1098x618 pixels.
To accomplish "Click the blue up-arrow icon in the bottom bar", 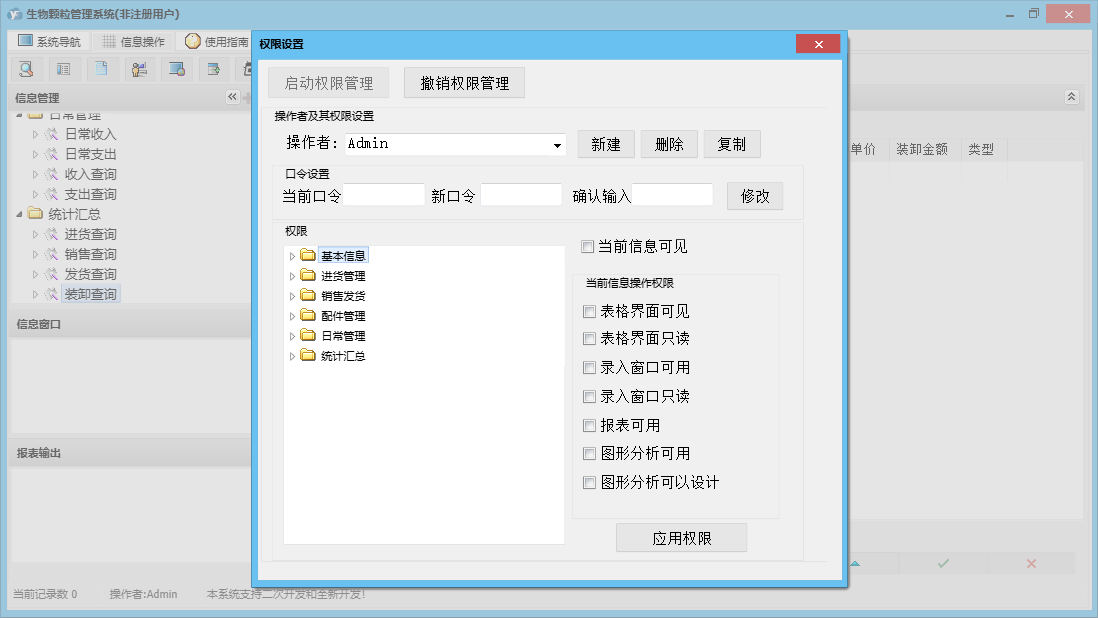I will (x=855, y=563).
